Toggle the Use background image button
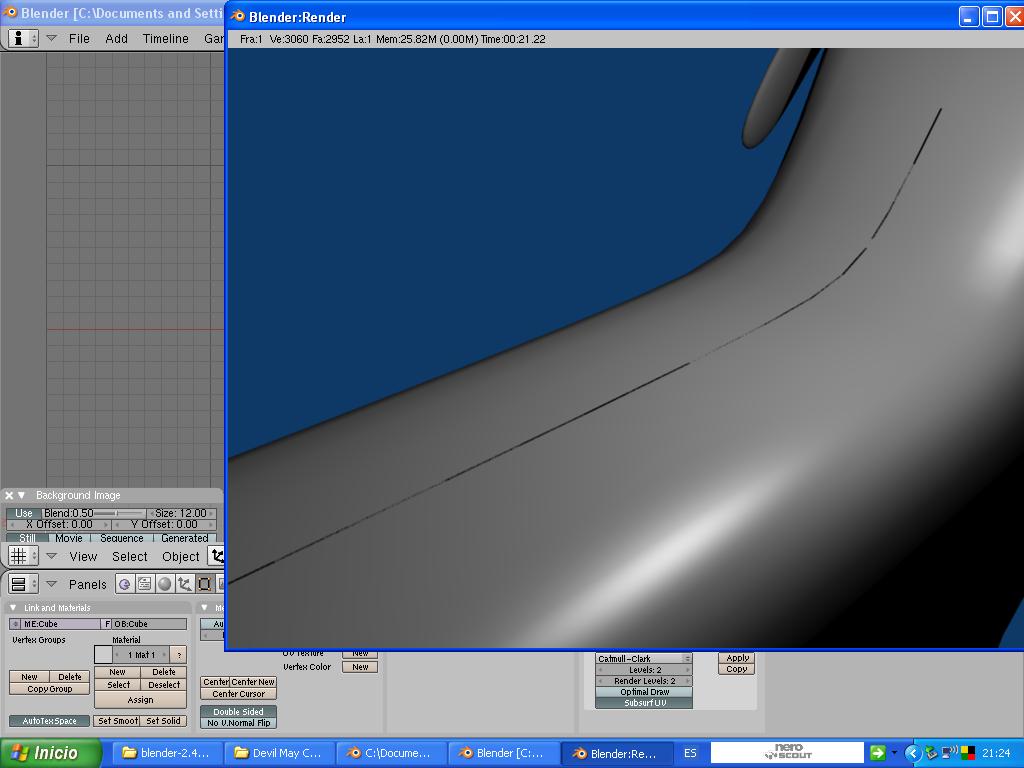Screen dimensions: 1024x768 (24, 513)
